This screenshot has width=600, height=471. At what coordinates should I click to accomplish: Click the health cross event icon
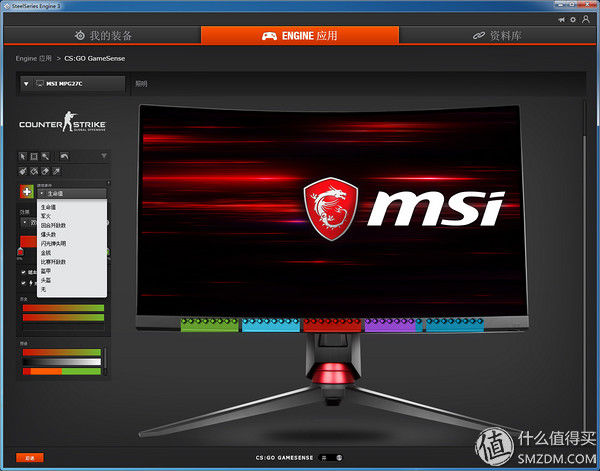coord(27,191)
